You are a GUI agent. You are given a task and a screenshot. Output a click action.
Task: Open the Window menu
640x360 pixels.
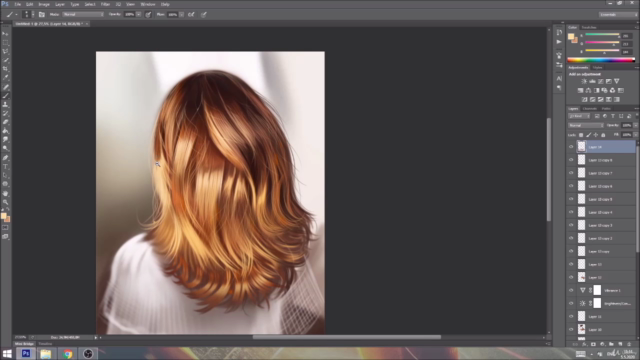coord(148,4)
